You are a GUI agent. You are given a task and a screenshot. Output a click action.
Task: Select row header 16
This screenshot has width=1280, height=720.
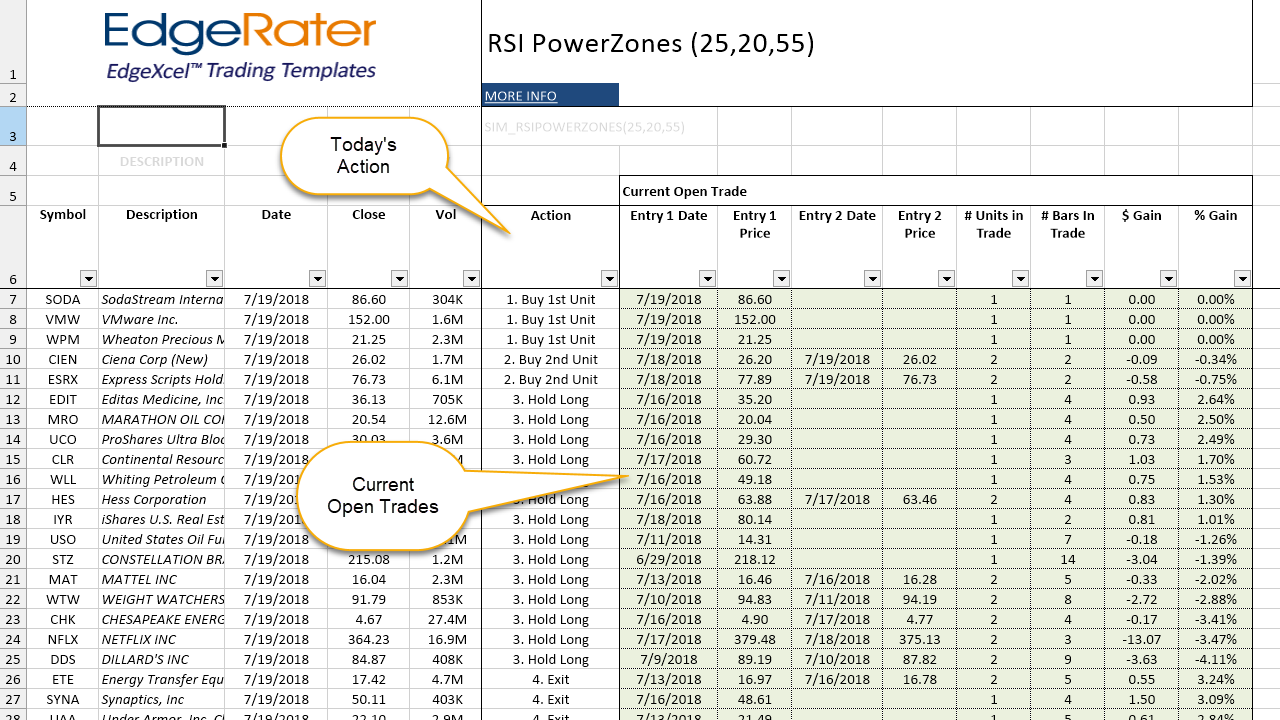tap(13, 479)
